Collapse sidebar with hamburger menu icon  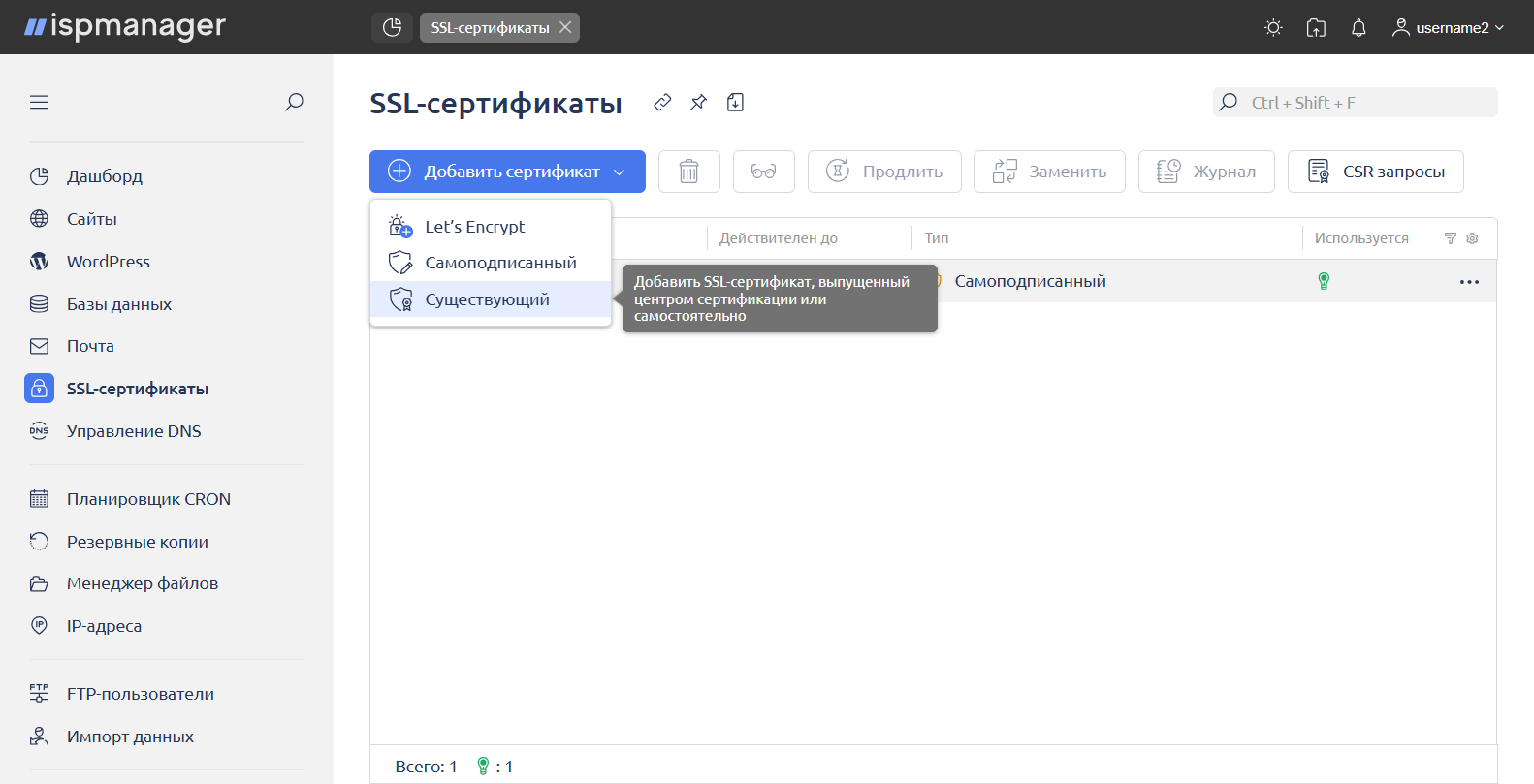[x=39, y=102]
